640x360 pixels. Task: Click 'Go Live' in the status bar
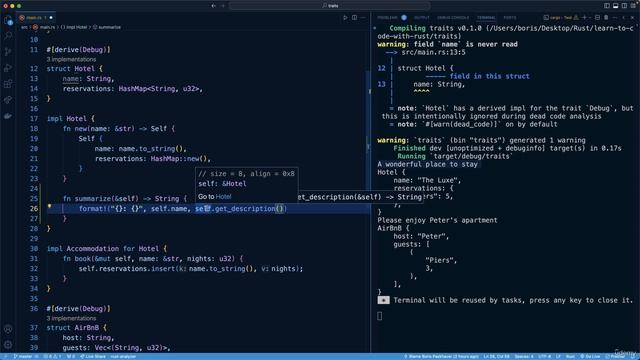click(x=590, y=357)
